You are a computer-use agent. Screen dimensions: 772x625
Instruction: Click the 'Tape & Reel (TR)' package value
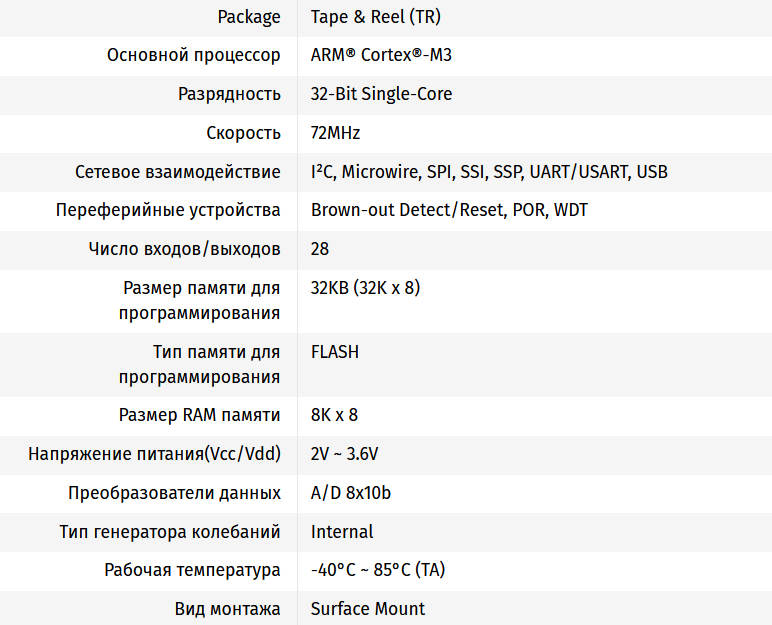pos(375,17)
